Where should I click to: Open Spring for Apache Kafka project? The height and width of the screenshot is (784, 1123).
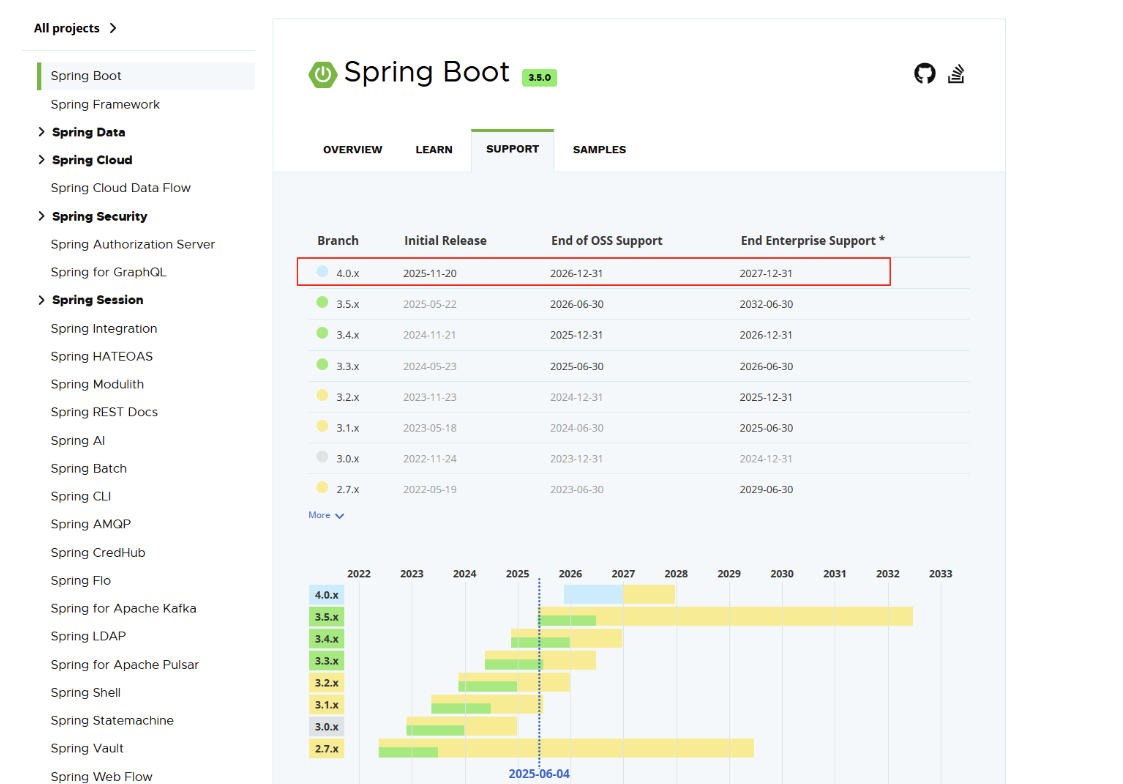(124, 609)
